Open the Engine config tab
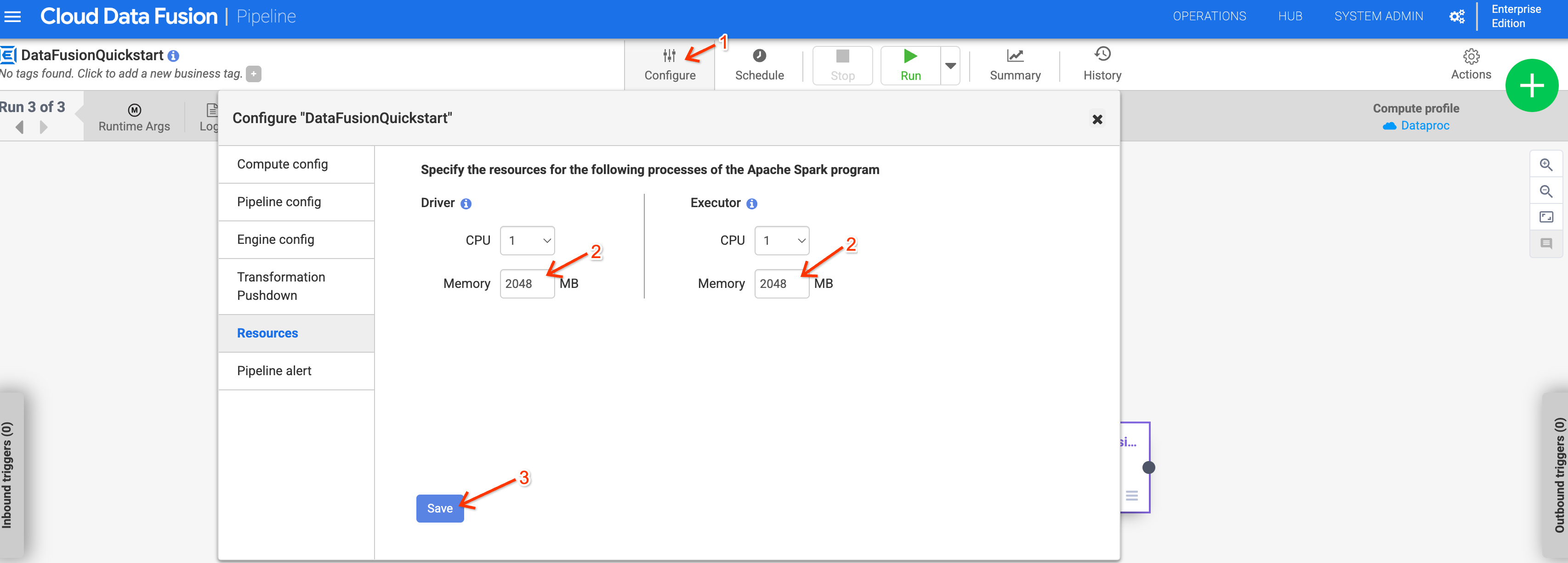Viewport: 1568px width, 563px height. click(x=275, y=239)
